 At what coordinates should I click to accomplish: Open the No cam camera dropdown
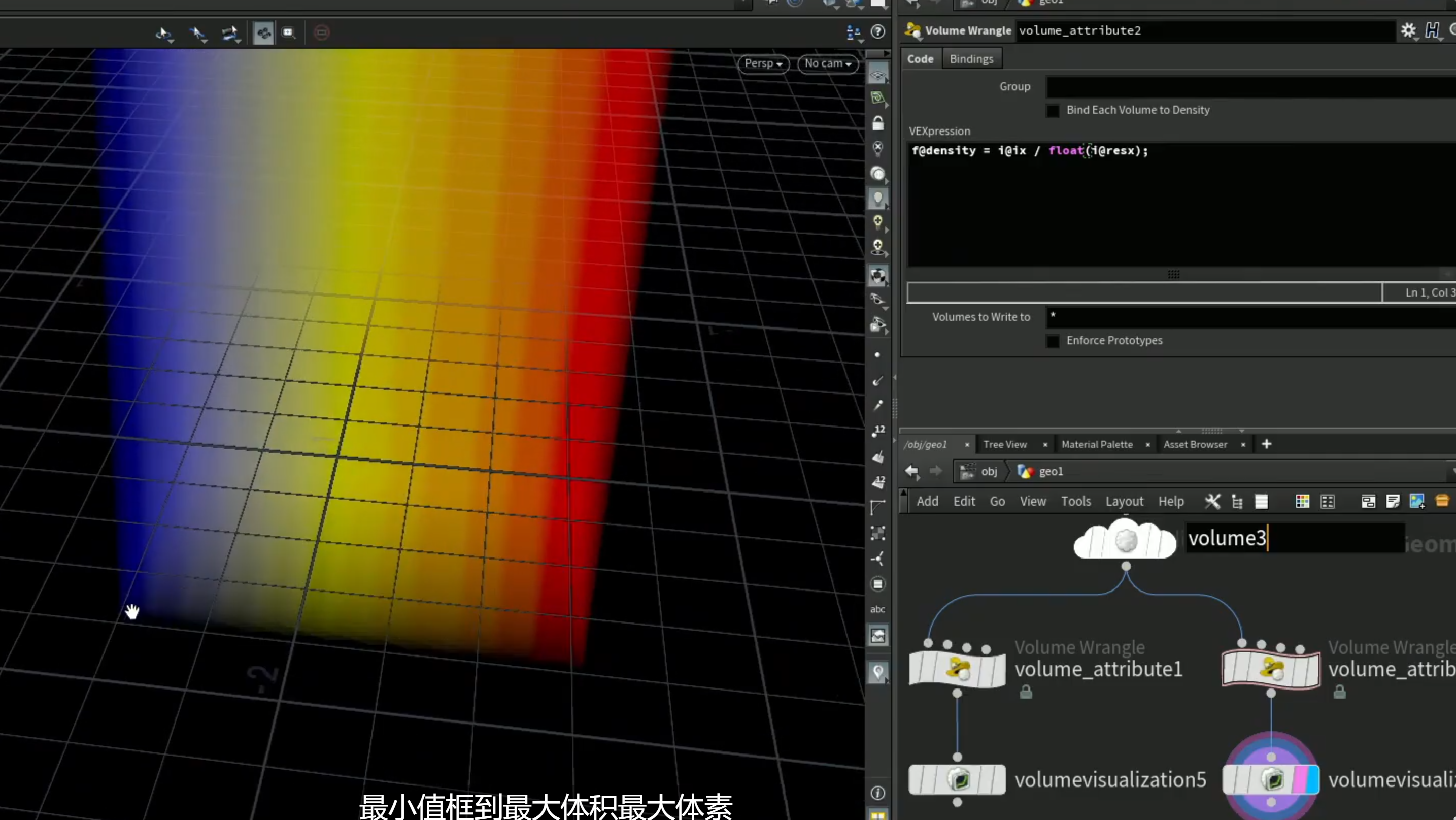click(828, 63)
